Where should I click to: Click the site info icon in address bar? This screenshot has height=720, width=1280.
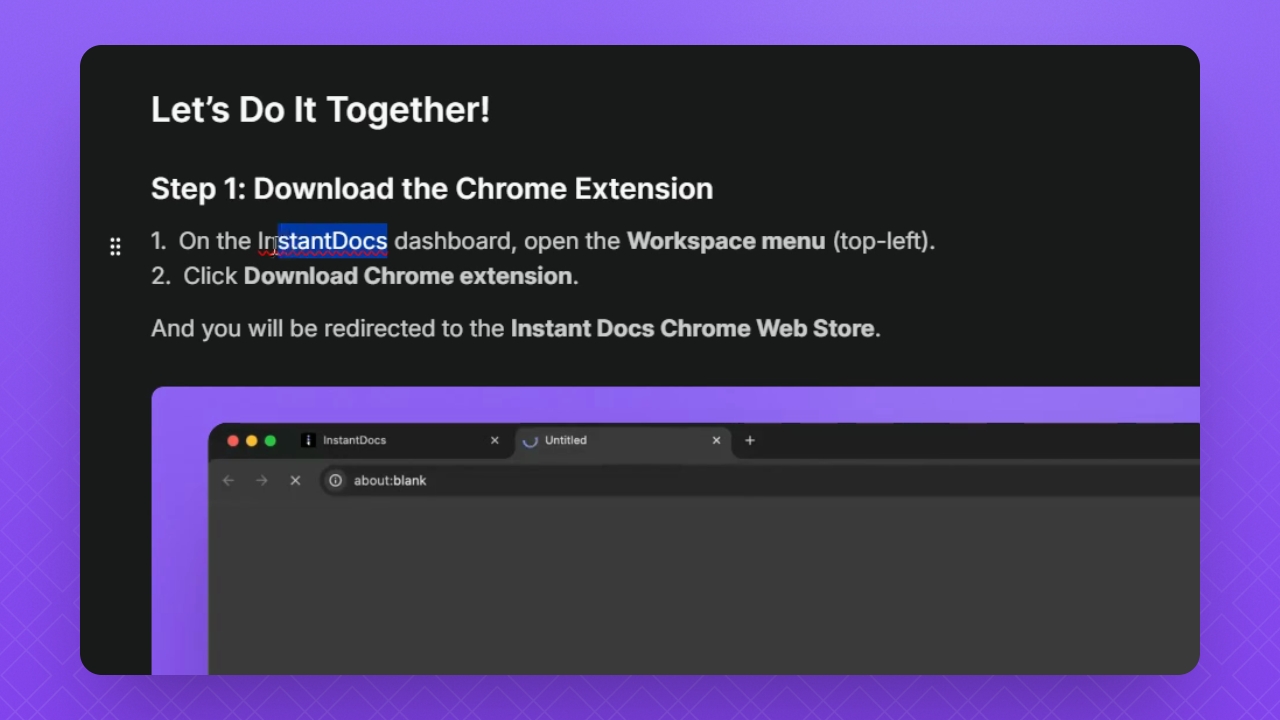[336, 481]
